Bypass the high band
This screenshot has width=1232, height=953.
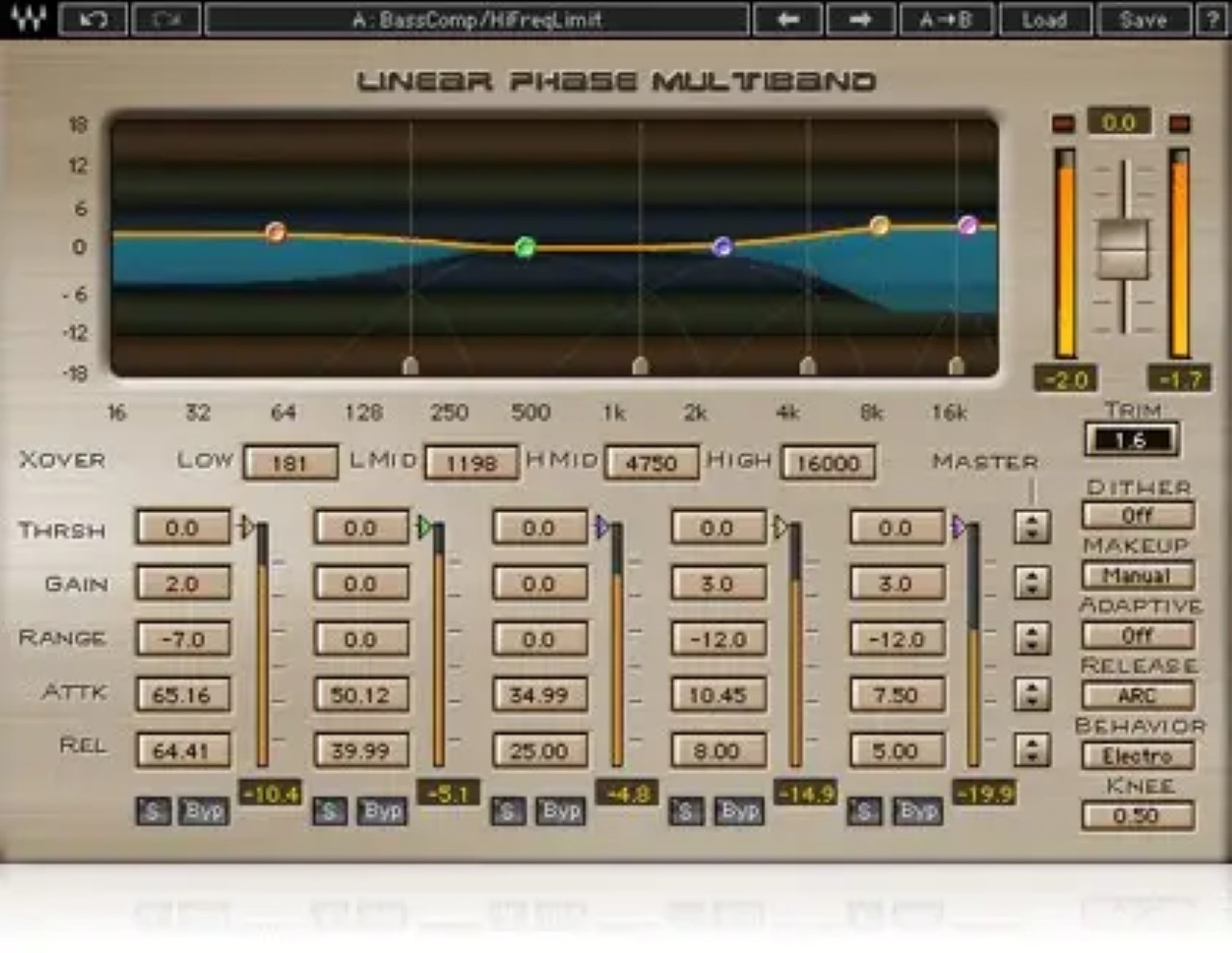[917, 811]
